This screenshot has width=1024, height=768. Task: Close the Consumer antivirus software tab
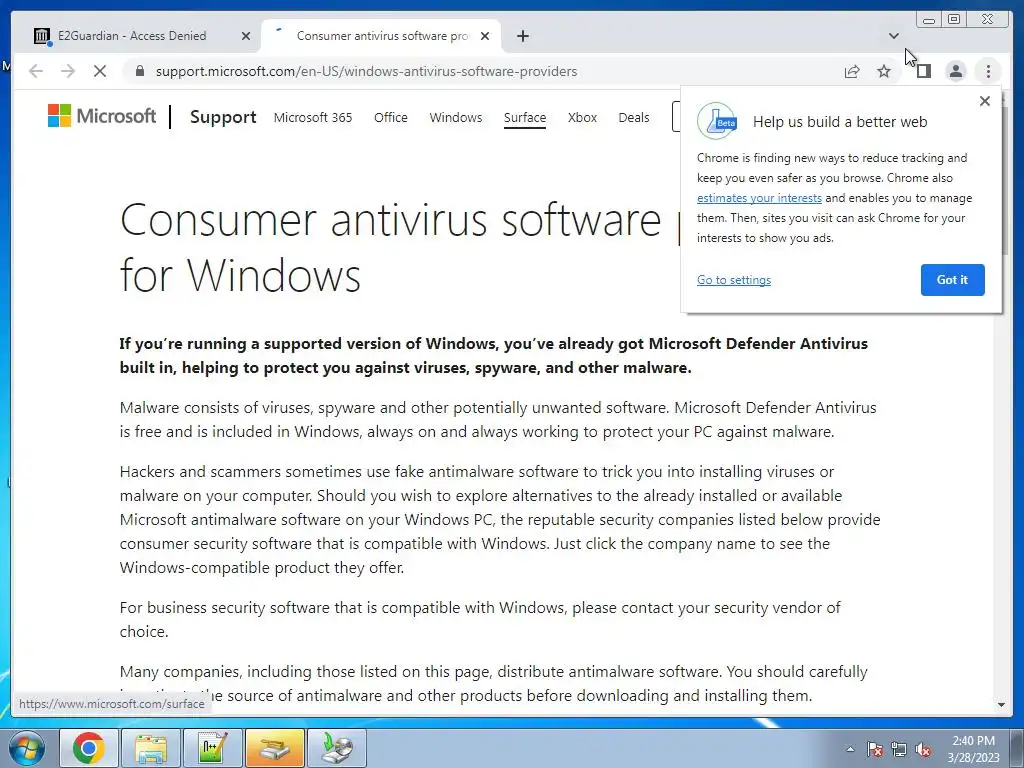485,36
